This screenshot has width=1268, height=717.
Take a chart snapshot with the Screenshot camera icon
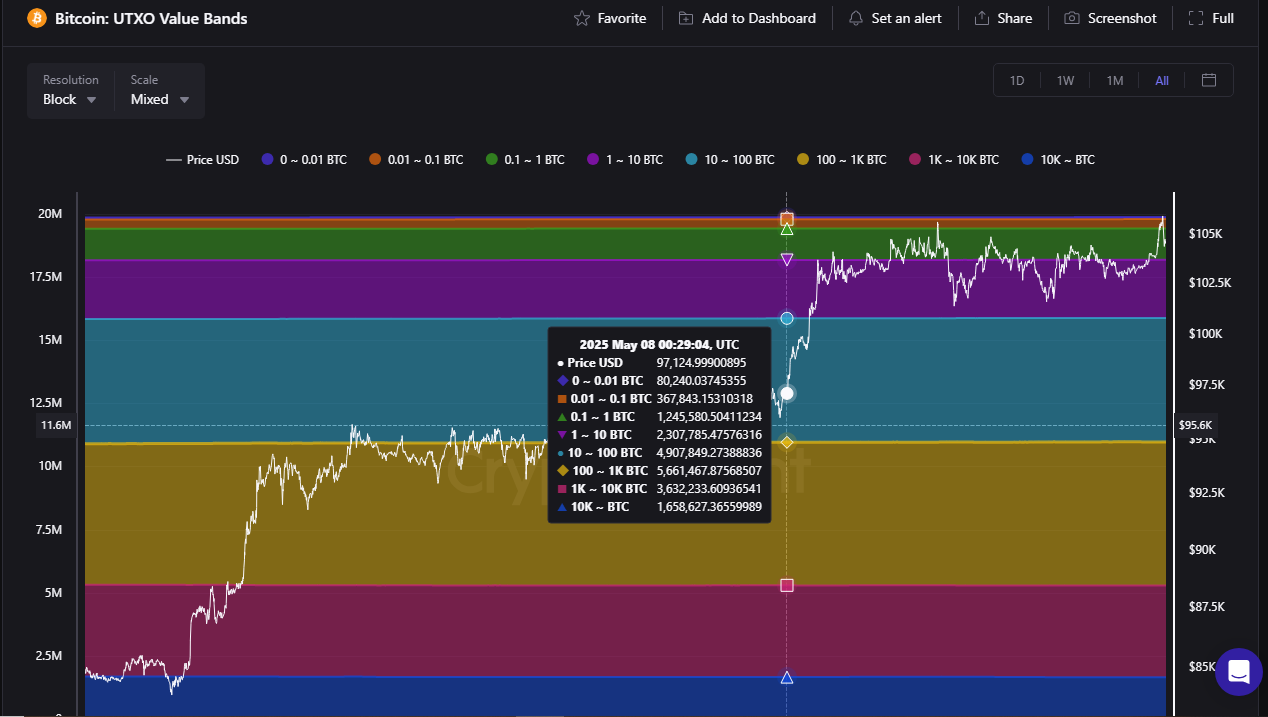click(1071, 18)
